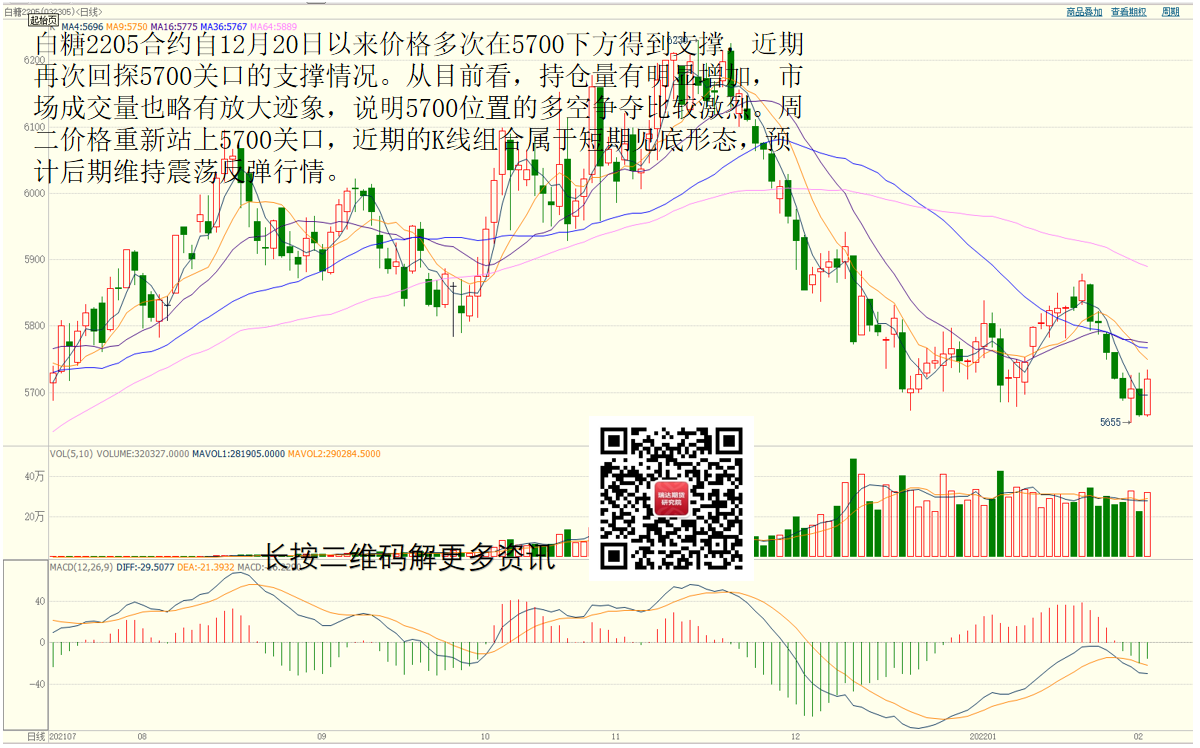Screen dimensions: 1200x748
Task: Select the MAVOL1 volume average label
Action: point(239,454)
